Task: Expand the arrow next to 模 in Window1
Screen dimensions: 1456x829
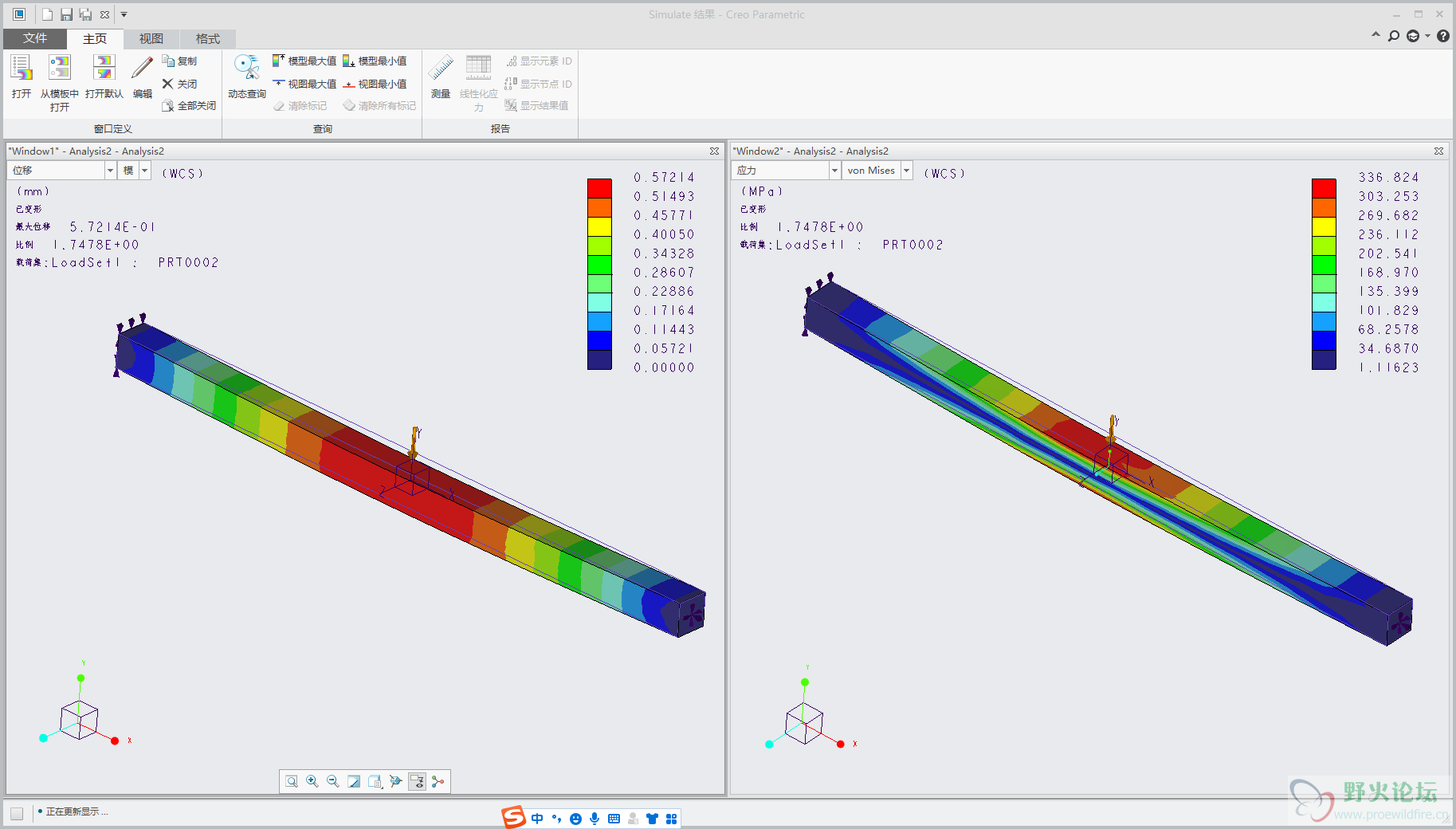Action: (145, 171)
